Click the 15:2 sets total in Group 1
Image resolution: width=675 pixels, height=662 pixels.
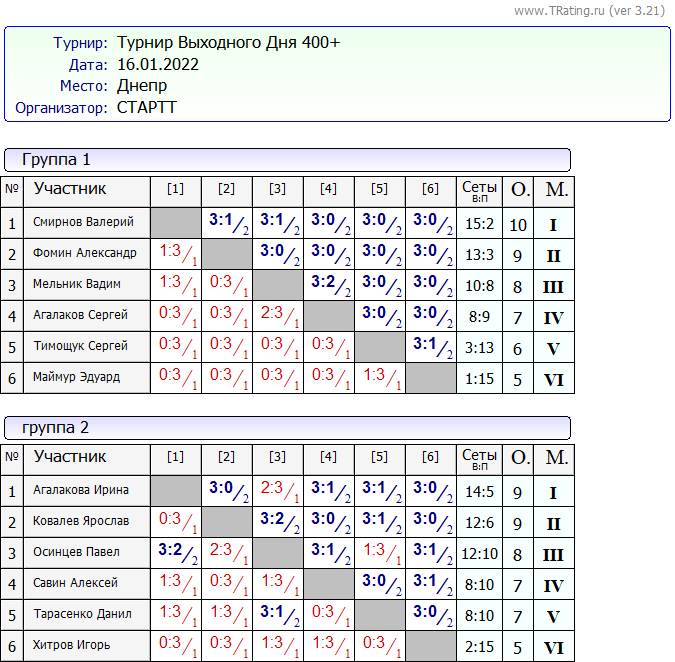(x=479, y=224)
